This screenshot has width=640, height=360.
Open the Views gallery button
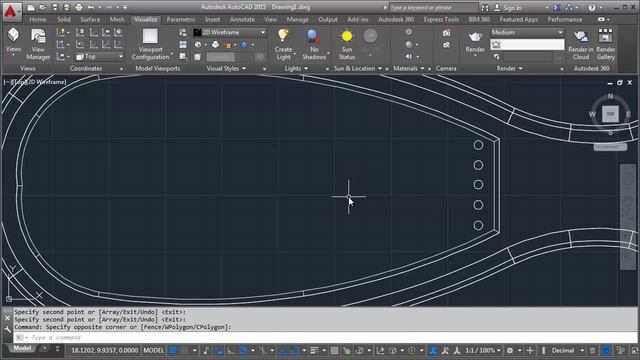[x=13, y=41]
